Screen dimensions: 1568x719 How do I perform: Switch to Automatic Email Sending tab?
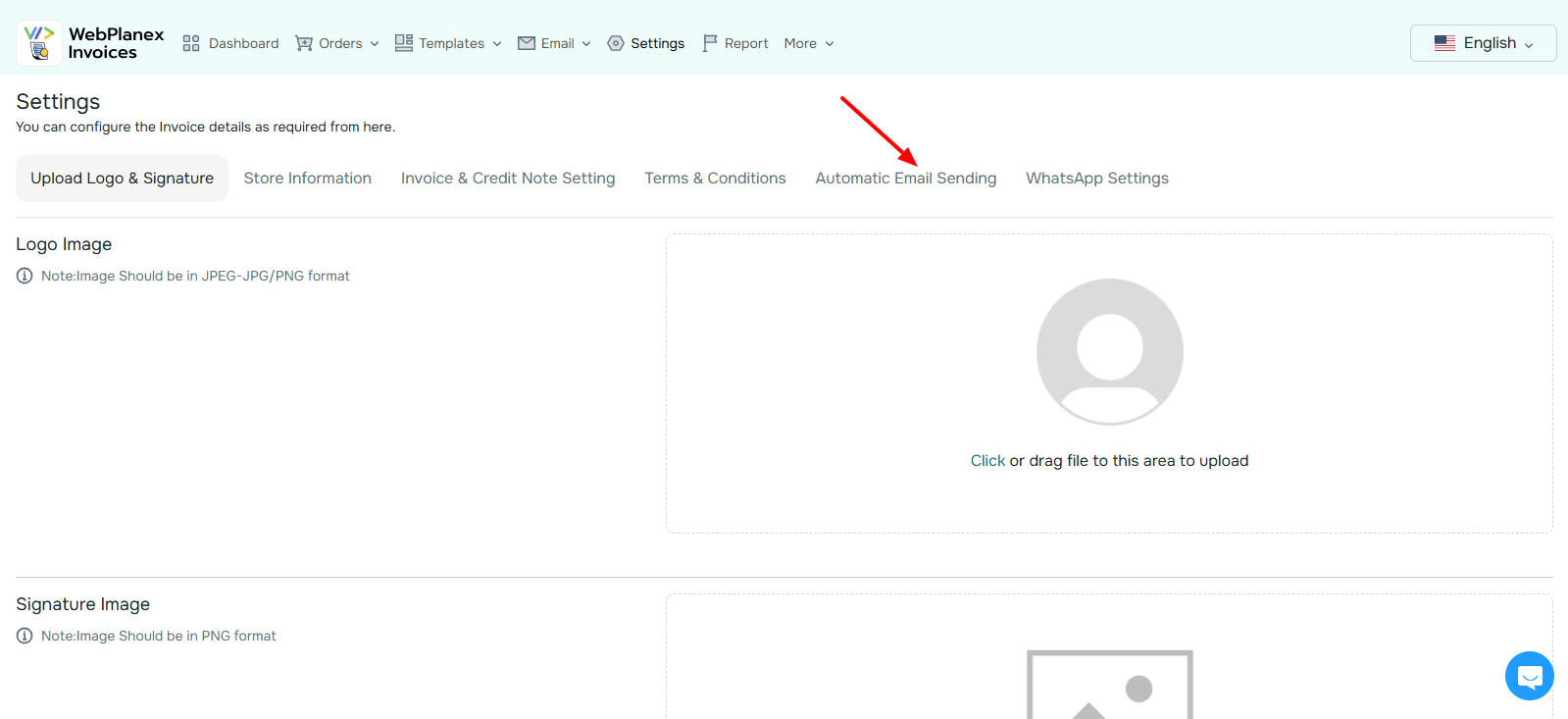pos(905,179)
